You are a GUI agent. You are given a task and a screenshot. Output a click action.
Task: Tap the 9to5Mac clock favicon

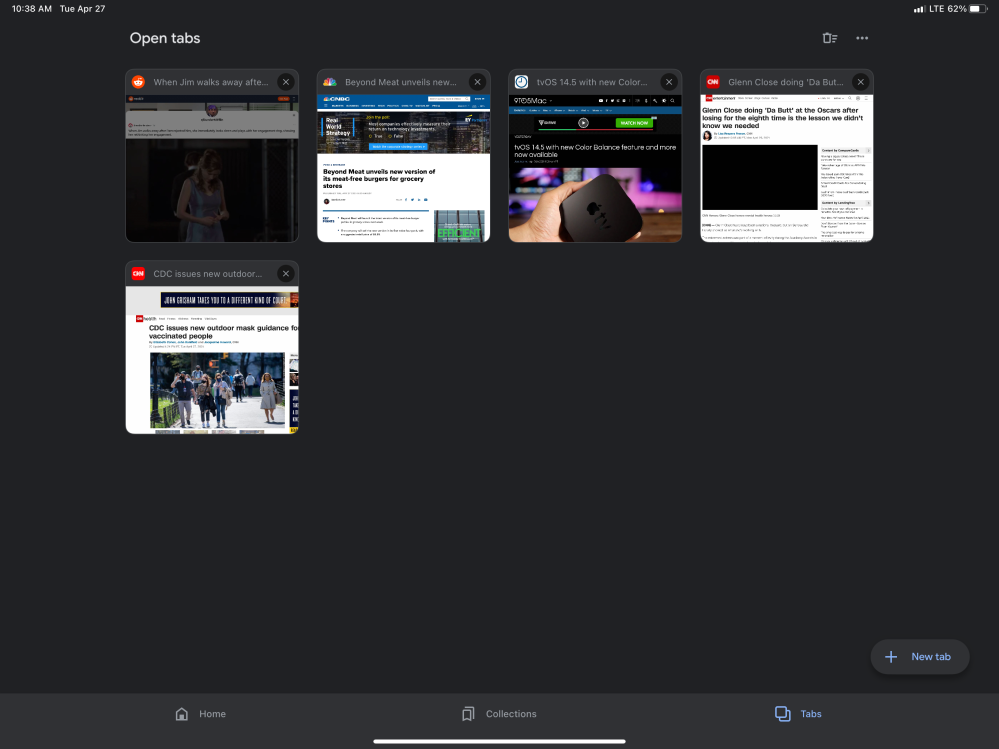point(521,82)
